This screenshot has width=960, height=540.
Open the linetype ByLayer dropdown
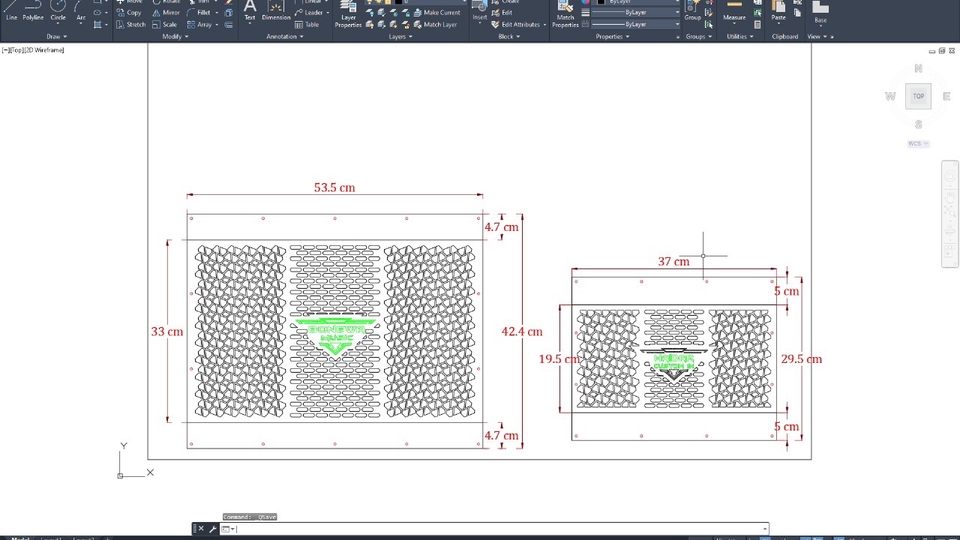click(636, 24)
